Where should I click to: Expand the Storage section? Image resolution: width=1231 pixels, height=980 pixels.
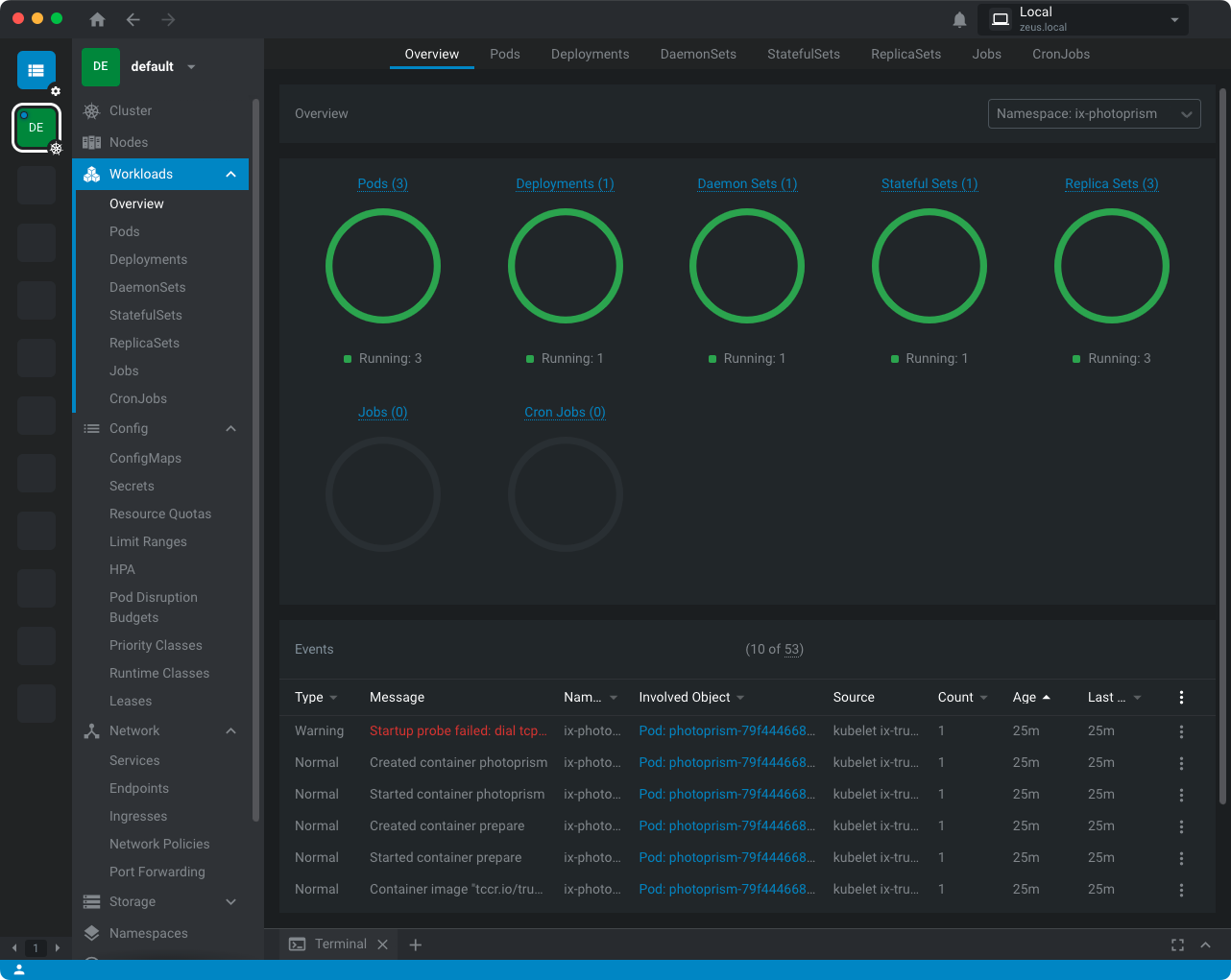point(230,901)
